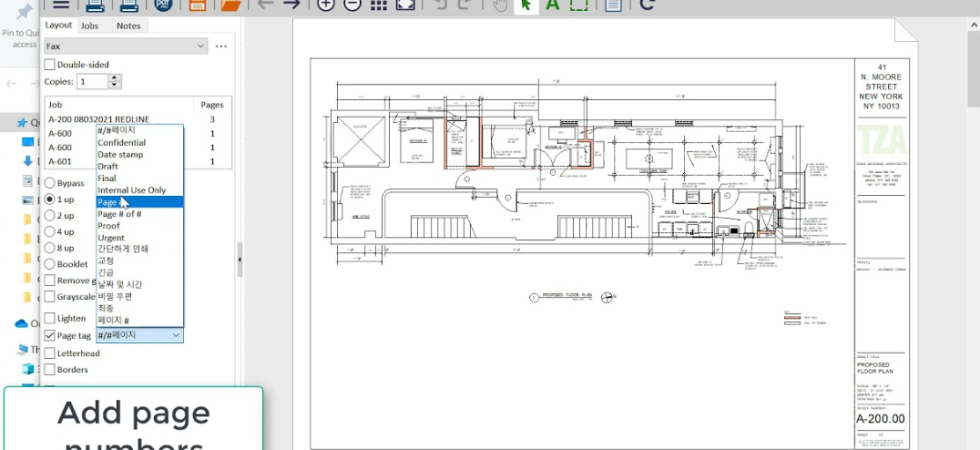Image resolution: width=980 pixels, height=450 pixels.
Task: Click the zoom out minus icon
Action: pyautogui.click(x=352, y=4)
